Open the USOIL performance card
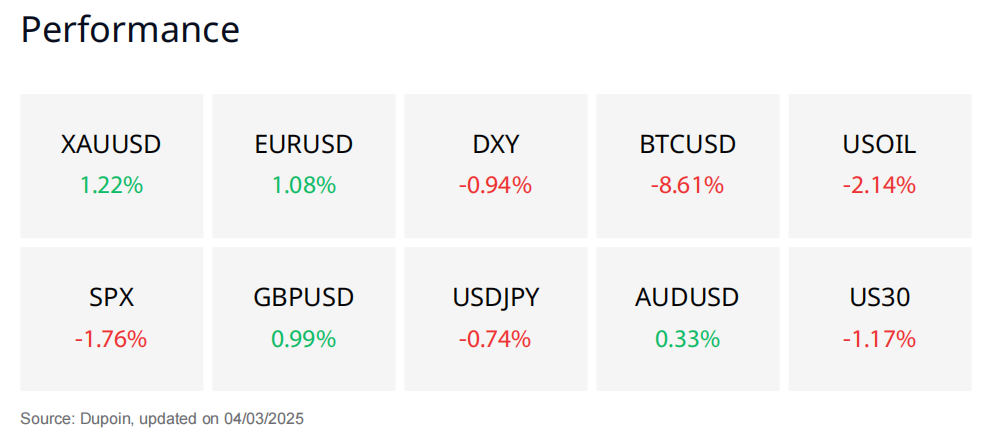This screenshot has width=982, height=438. tap(879, 166)
